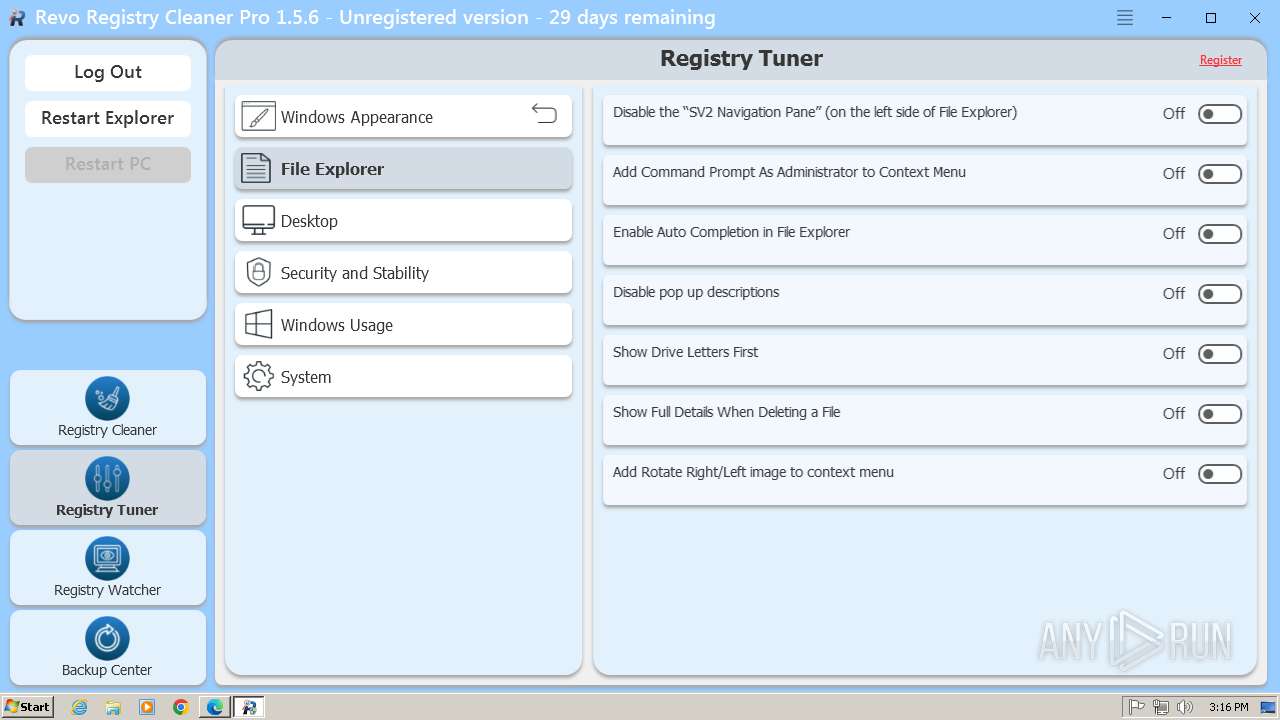Launch Chrome from the taskbar
Viewport: 1280px width, 720px height.
pyautogui.click(x=181, y=707)
